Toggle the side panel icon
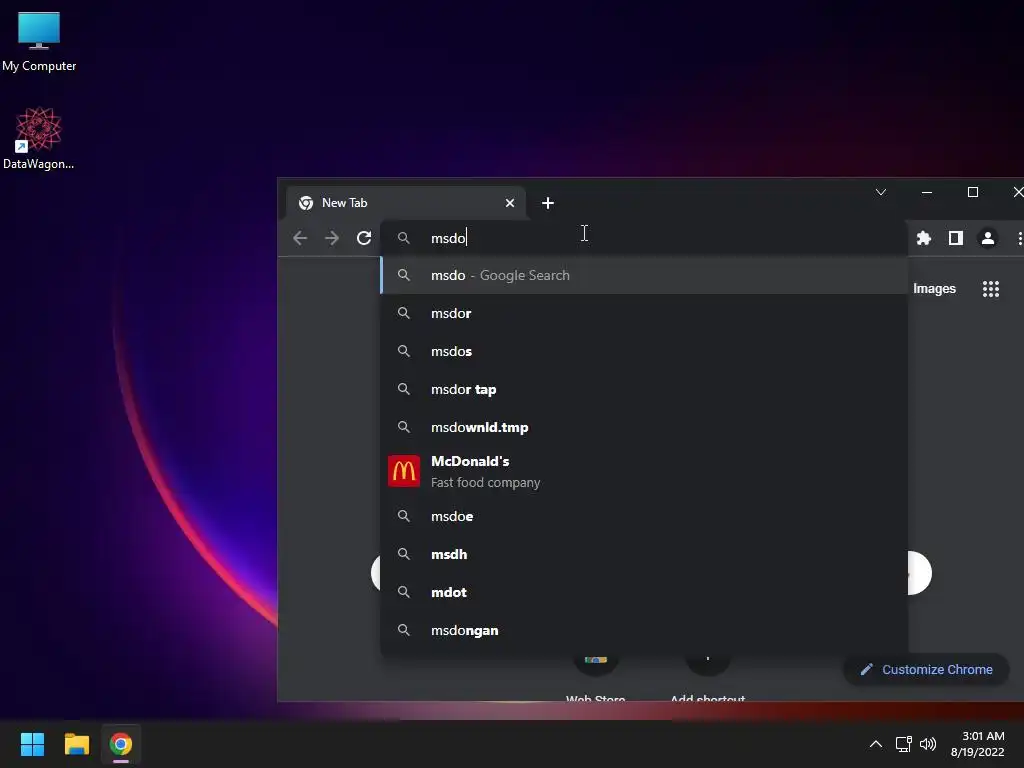 click(x=955, y=238)
